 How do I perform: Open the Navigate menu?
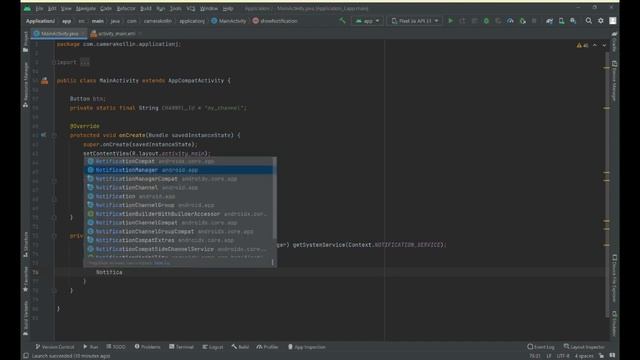86,8
